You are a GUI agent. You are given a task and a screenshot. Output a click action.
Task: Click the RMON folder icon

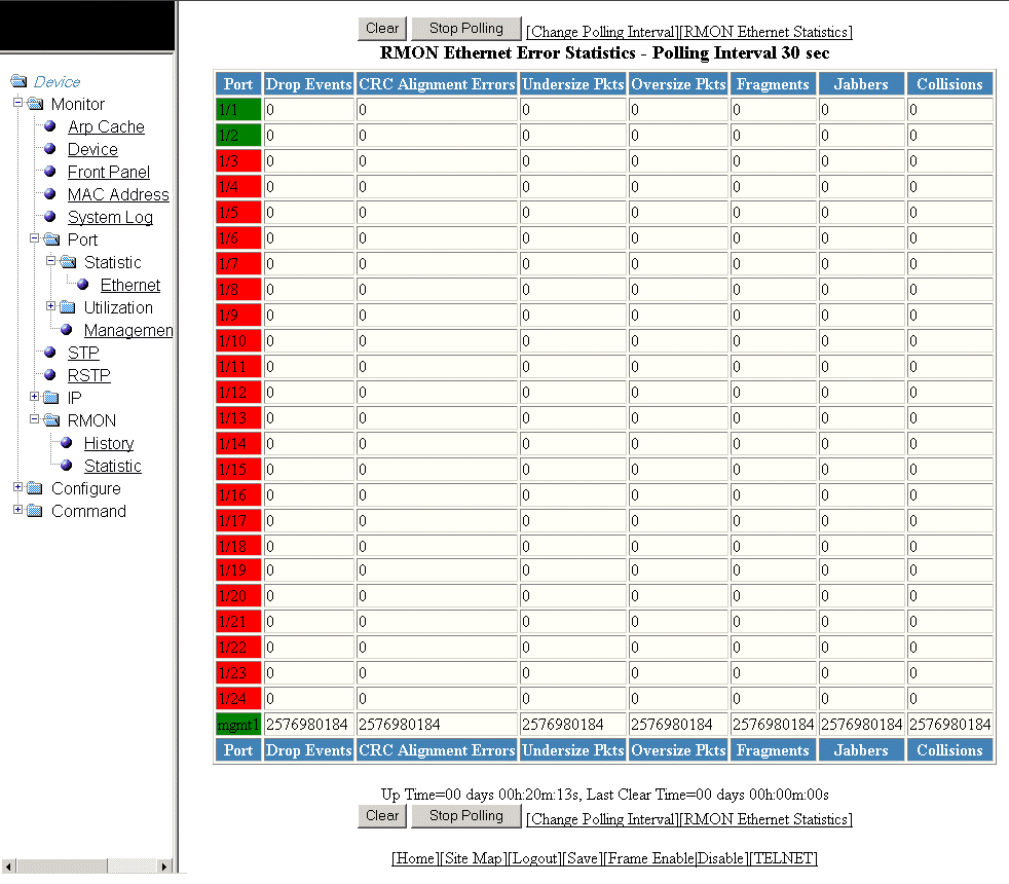pyautogui.click(x=52, y=420)
